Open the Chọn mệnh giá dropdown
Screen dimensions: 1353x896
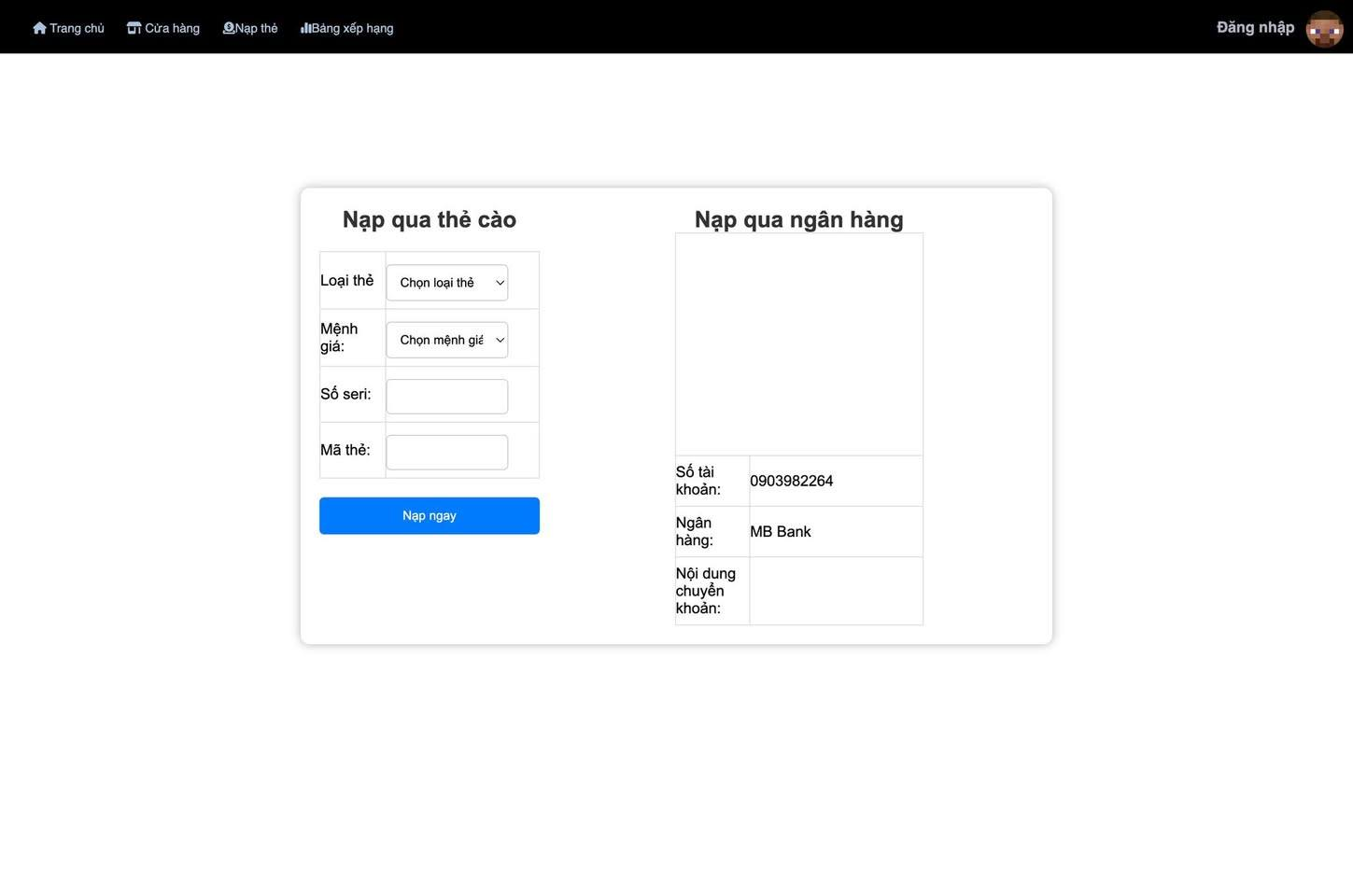pos(447,340)
